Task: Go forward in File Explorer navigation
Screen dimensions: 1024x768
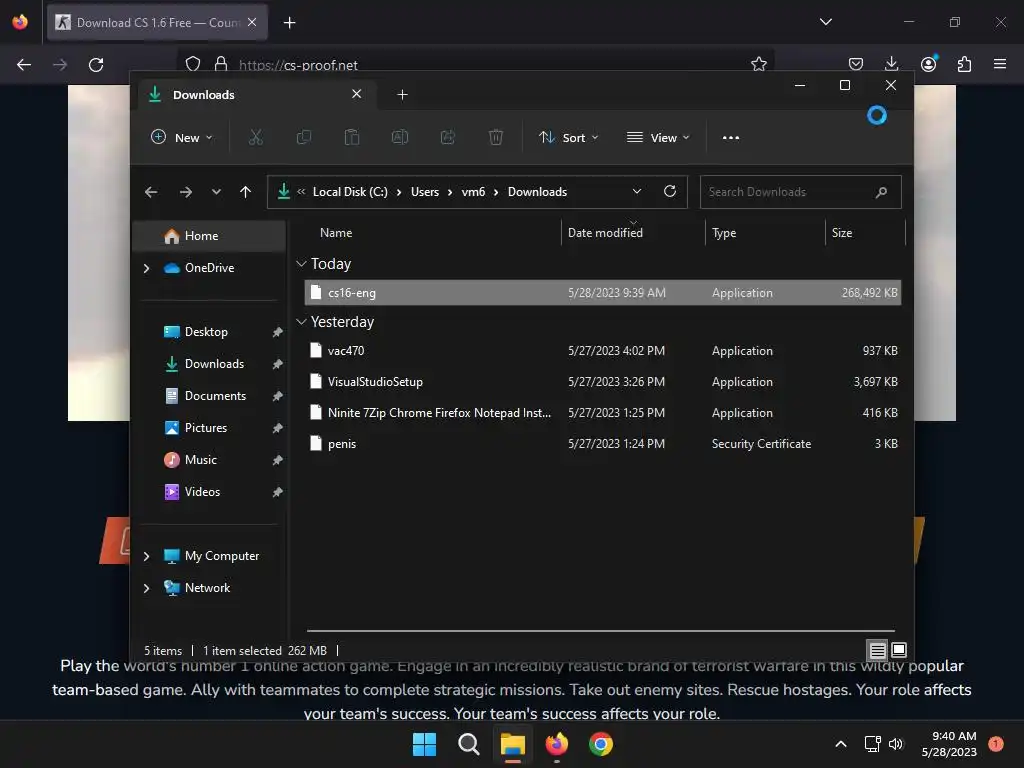Action: tap(185, 192)
